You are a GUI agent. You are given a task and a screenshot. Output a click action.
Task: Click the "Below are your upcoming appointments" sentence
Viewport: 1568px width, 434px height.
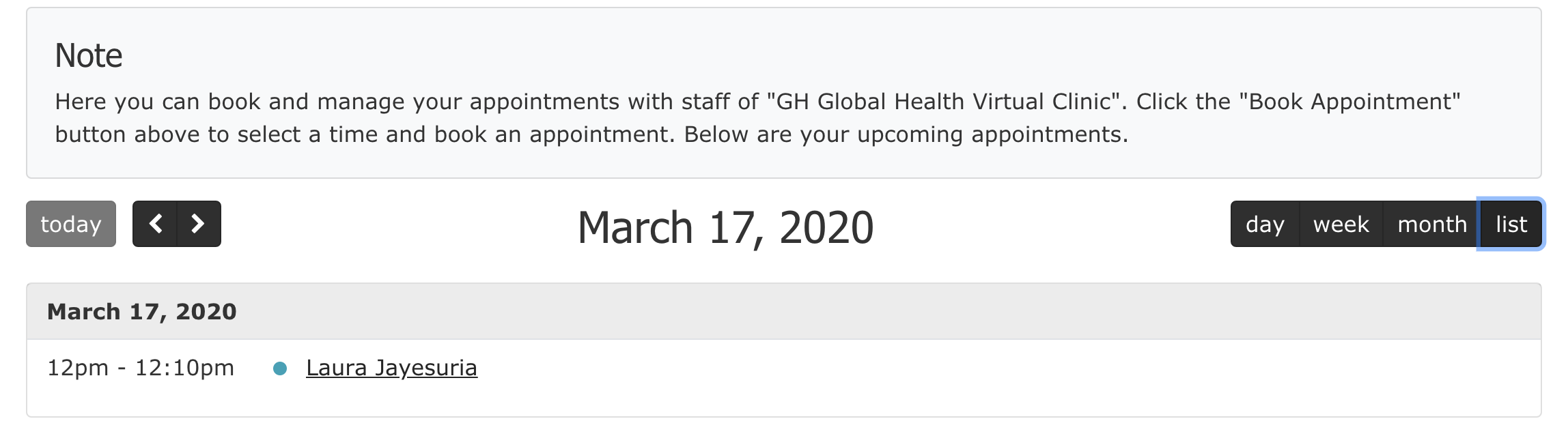(x=906, y=134)
